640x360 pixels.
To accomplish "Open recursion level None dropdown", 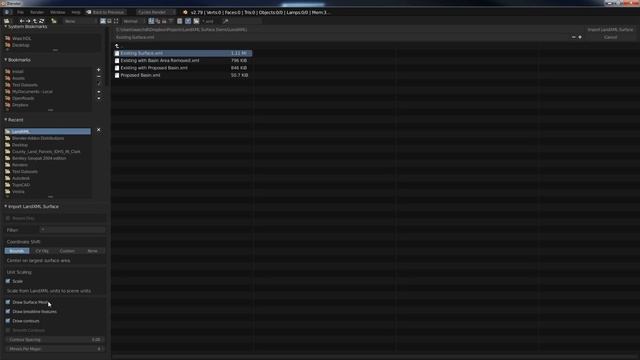I will click(x=79, y=21).
